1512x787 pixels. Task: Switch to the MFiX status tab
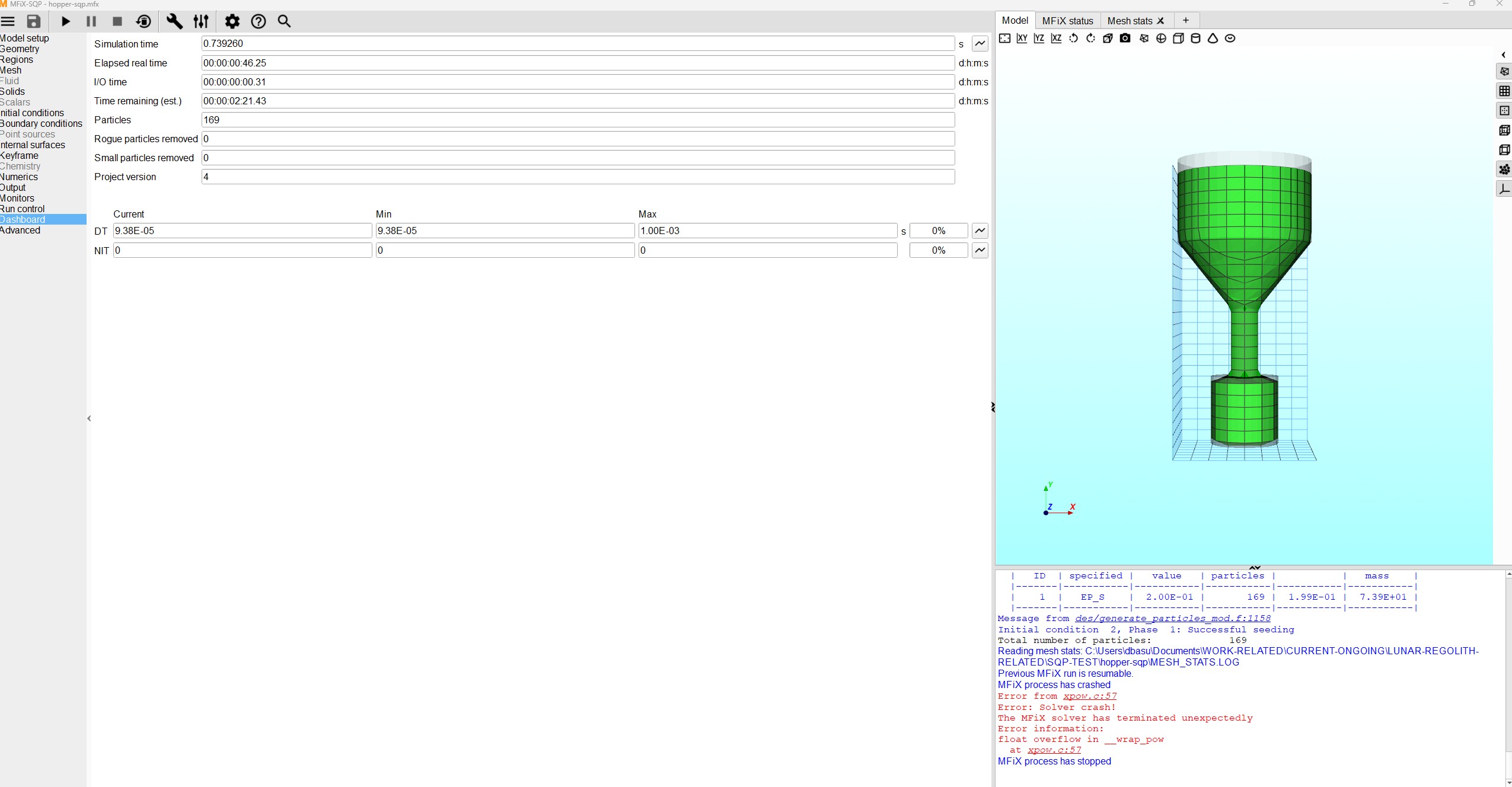tap(1067, 21)
